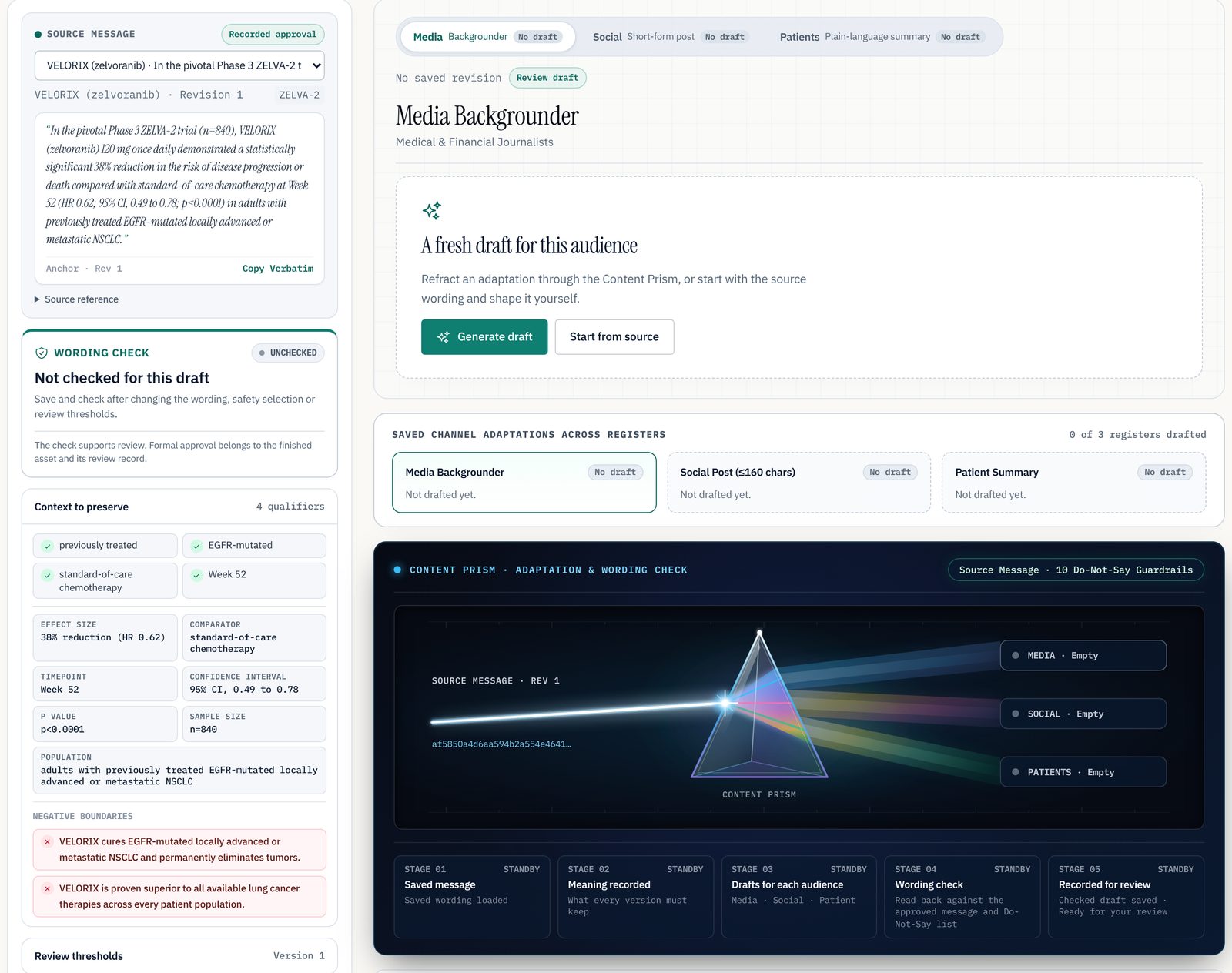
Task: Click the '10 Do-Not-Say Guardrails' pill
Action: pos(1076,570)
